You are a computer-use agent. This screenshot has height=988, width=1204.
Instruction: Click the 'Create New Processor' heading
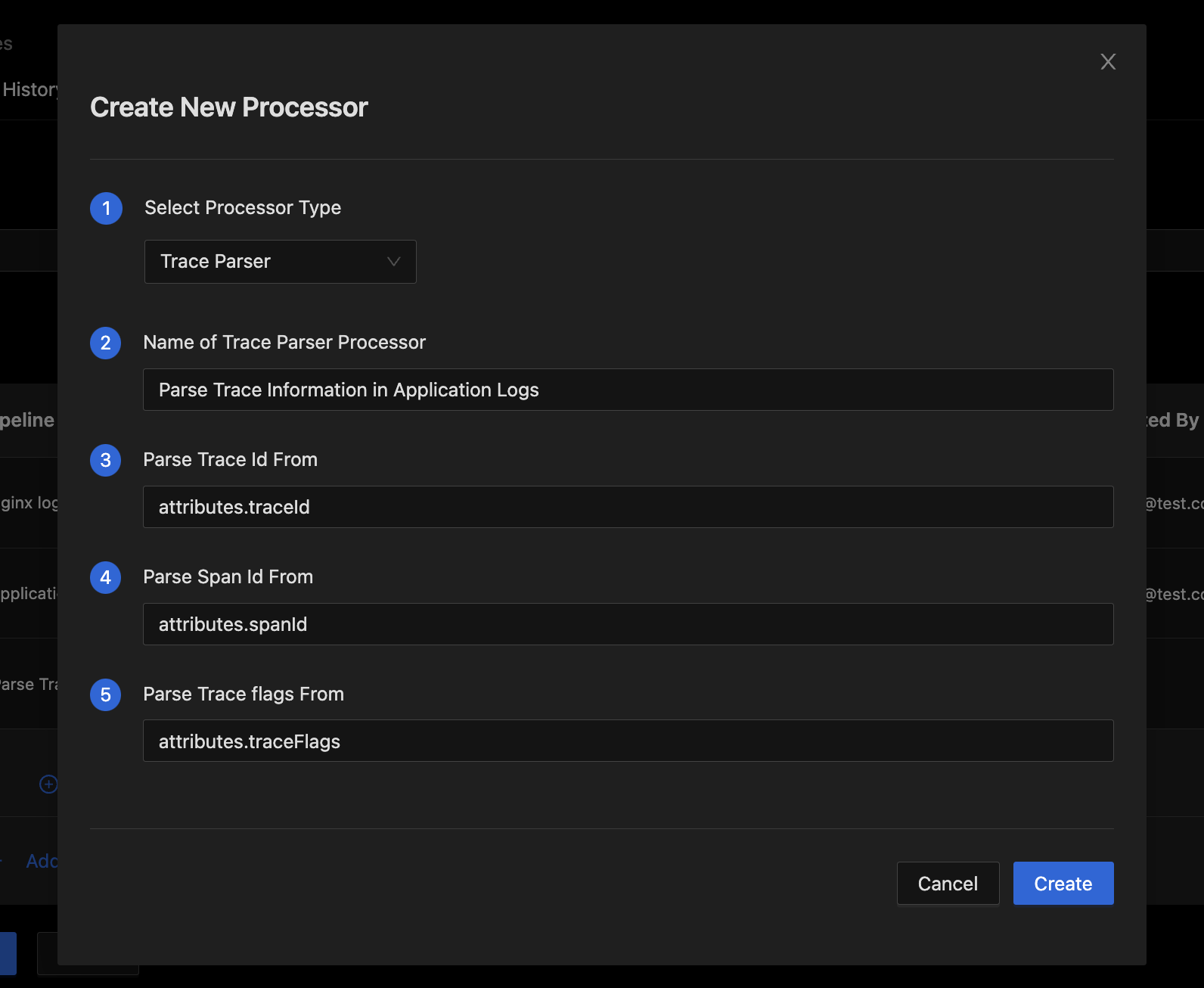[x=229, y=107]
